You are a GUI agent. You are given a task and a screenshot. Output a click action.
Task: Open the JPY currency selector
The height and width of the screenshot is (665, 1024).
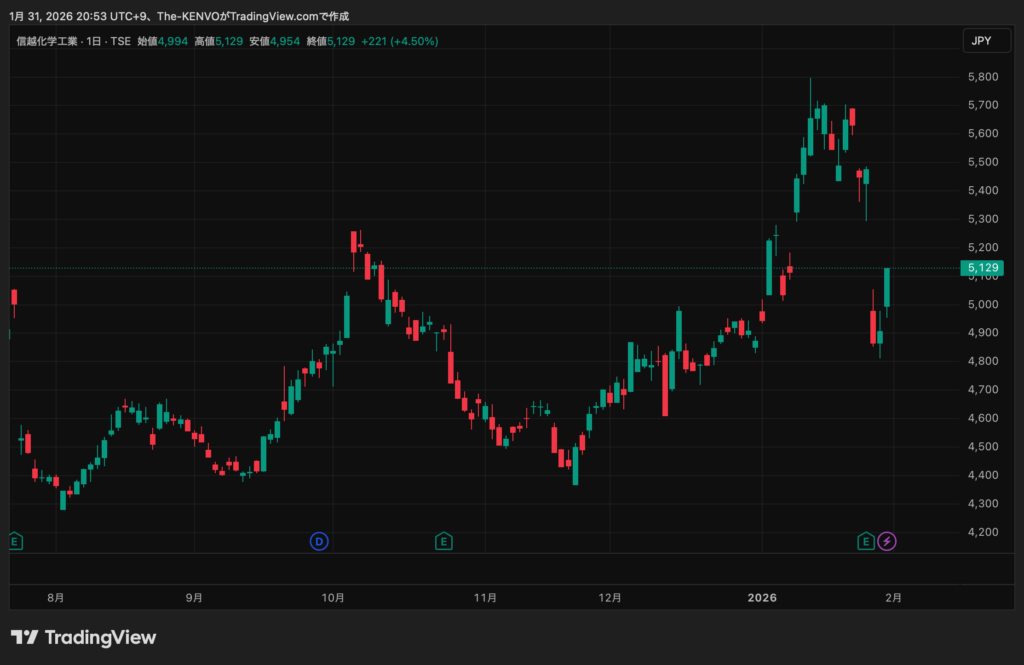point(981,40)
